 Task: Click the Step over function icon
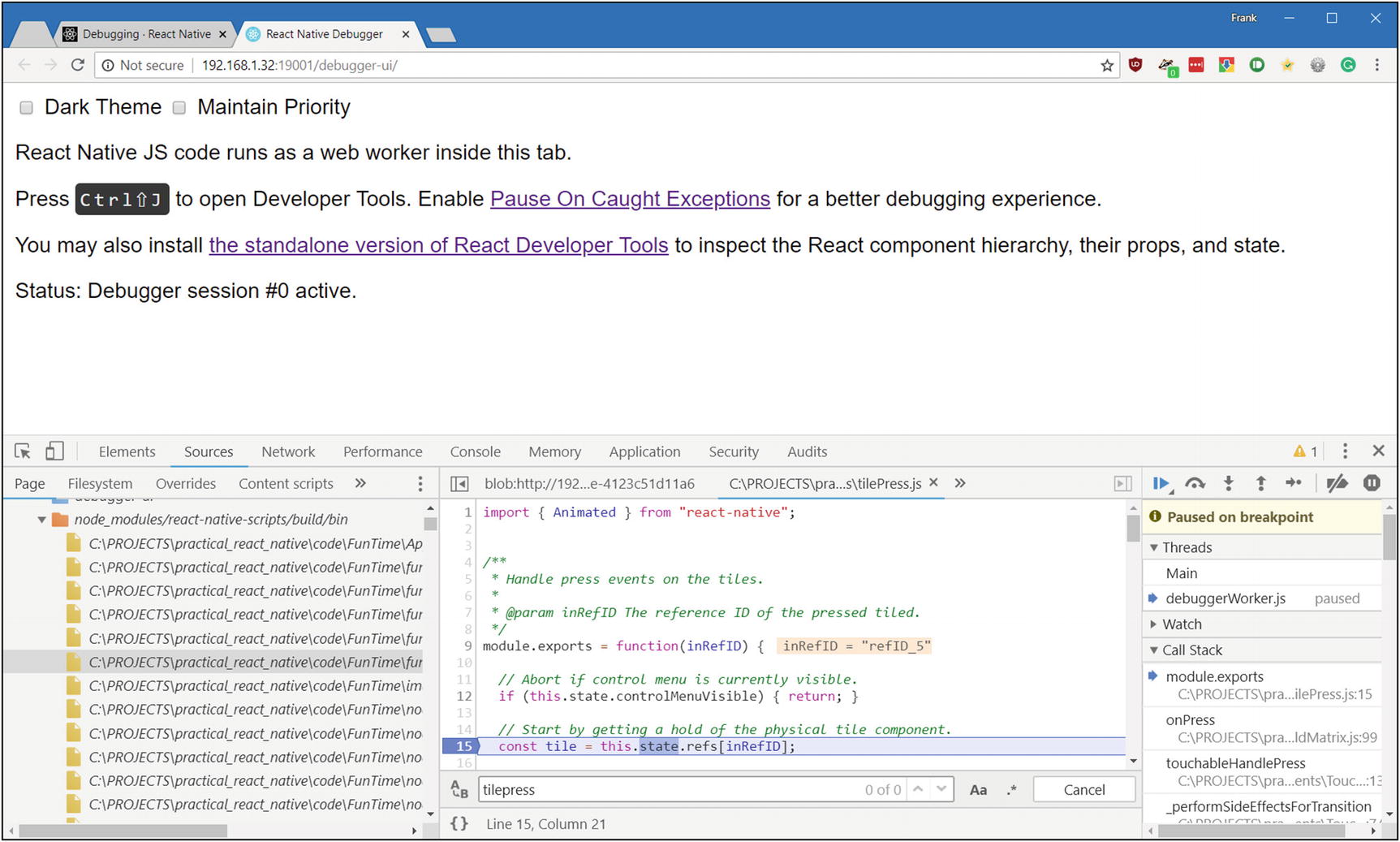tap(1195, 484)
